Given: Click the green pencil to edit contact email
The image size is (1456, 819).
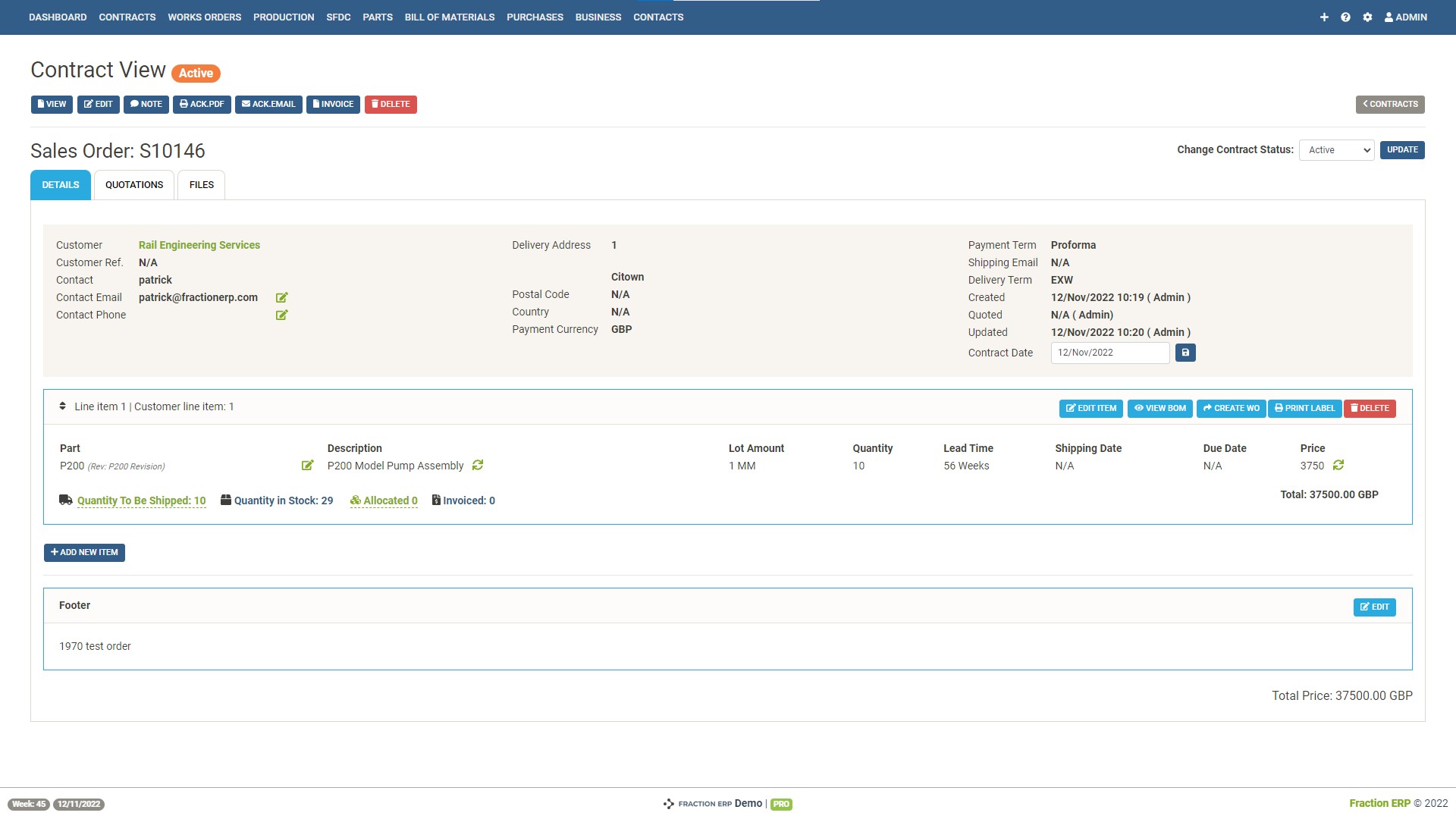Looking at the screenshot, I should pyautogui.click(x=281, y=297).
